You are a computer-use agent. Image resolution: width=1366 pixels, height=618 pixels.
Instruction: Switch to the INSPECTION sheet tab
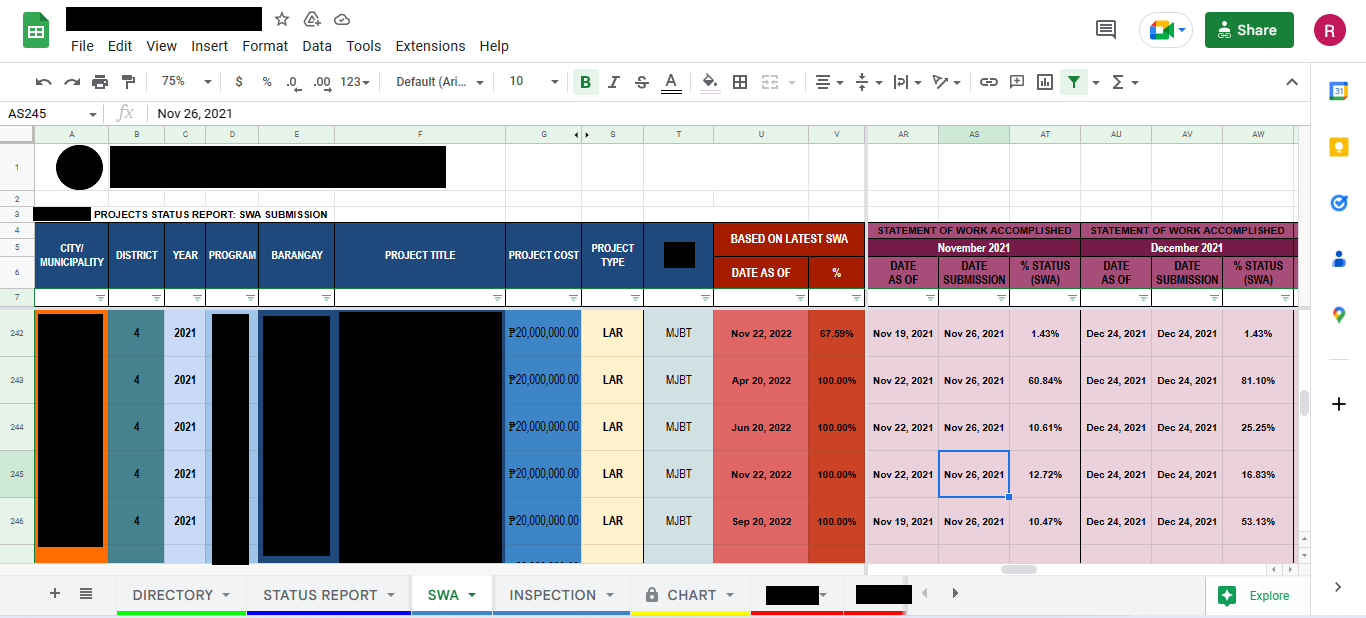(562, 595)
